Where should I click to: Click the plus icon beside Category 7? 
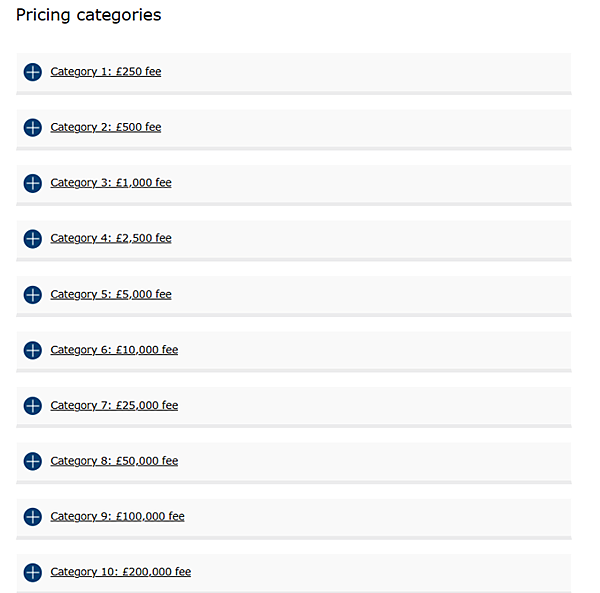(x=33, y=406)
